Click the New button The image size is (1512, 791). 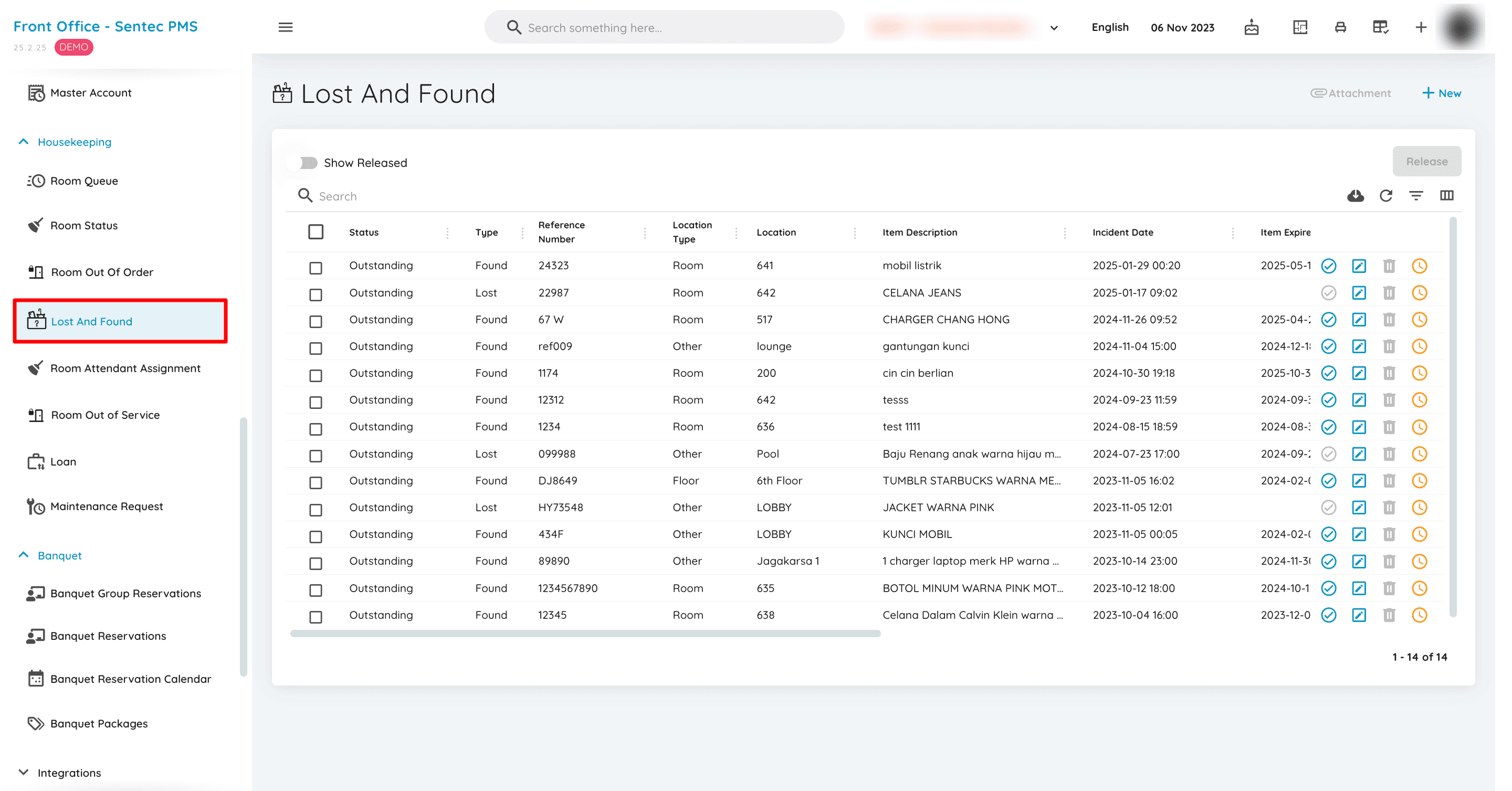tap(1442, 93)
